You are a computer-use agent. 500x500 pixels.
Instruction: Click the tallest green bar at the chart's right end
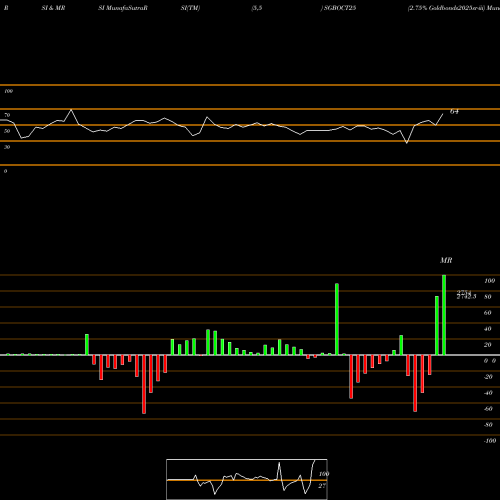coord(444,315)
